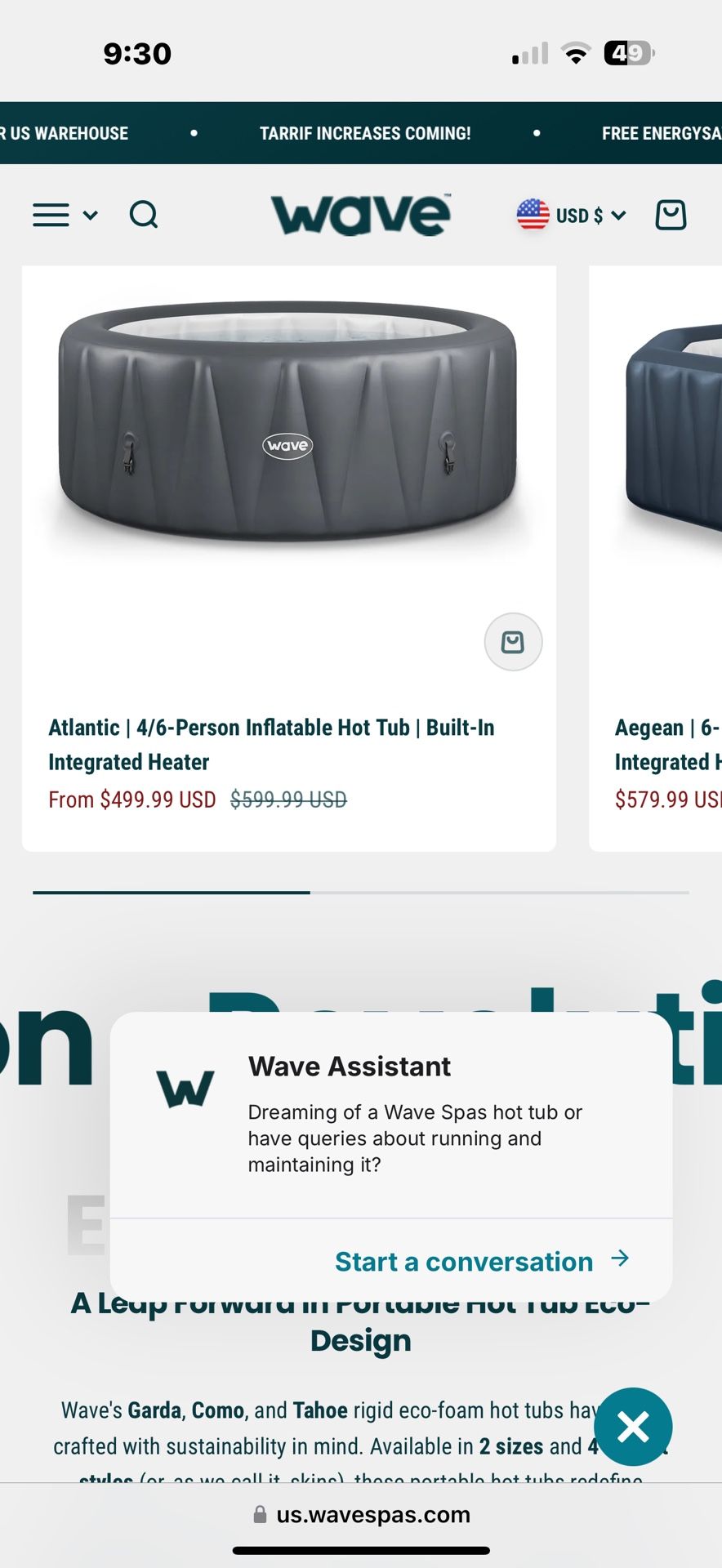Expand the USD $ currency dropdown
Viewport: 722px width, 1568px height.
coord(591,216)
